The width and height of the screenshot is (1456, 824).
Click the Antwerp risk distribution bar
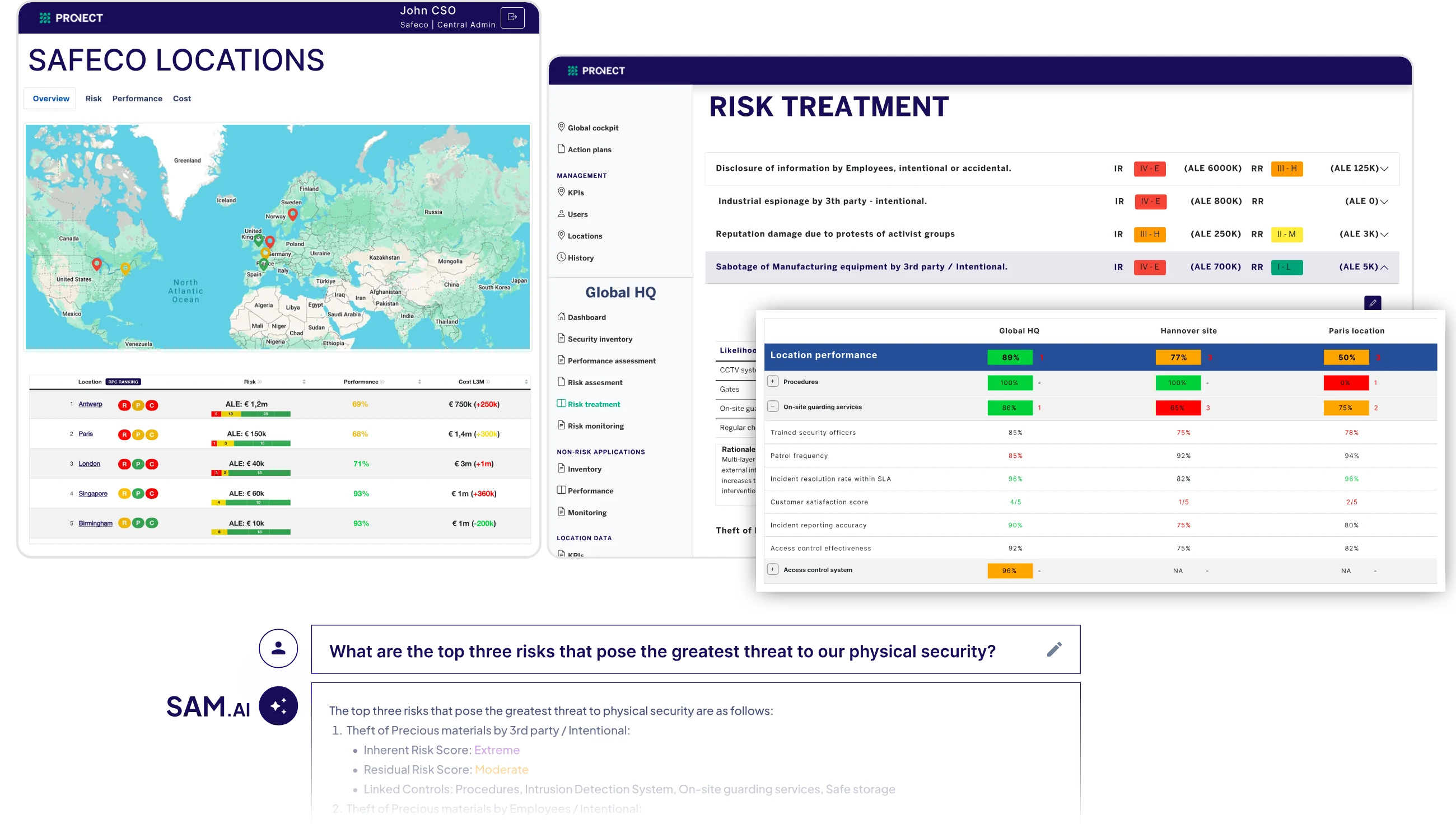click(251, 414)
